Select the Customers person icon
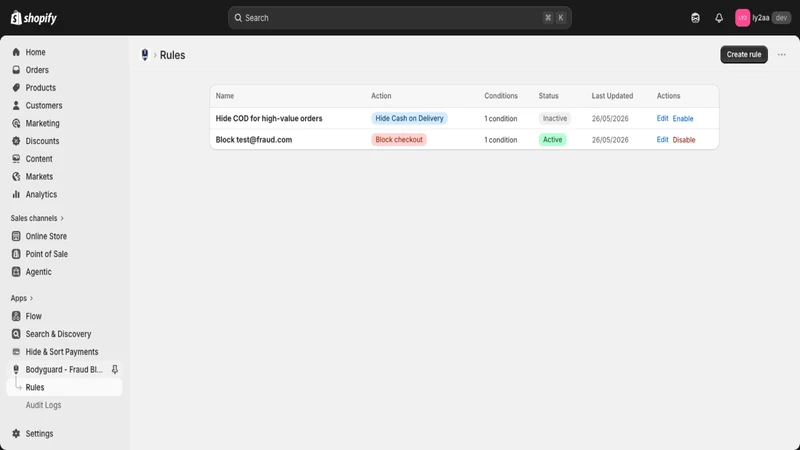800x450 pixels. pos(16,106)
